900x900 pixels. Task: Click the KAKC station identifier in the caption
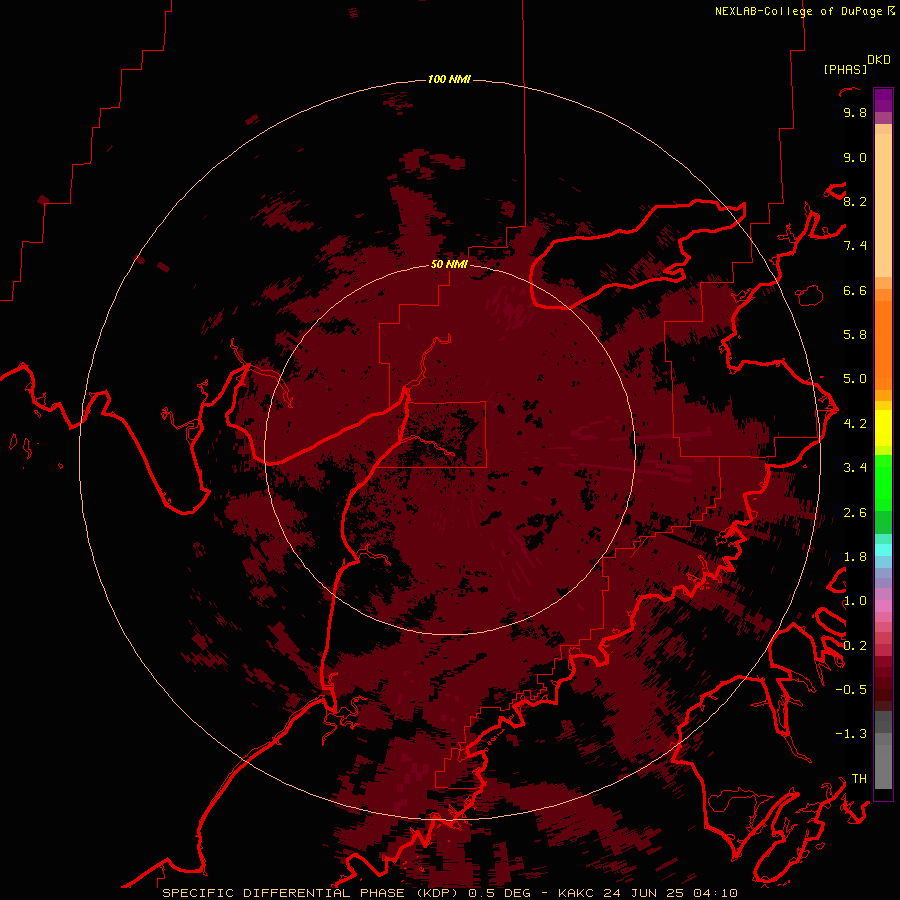tap(578, 893)
